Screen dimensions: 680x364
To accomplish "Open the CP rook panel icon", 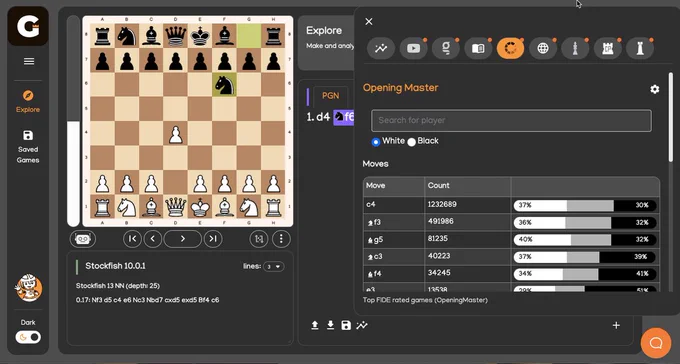I will pos(608,49).
